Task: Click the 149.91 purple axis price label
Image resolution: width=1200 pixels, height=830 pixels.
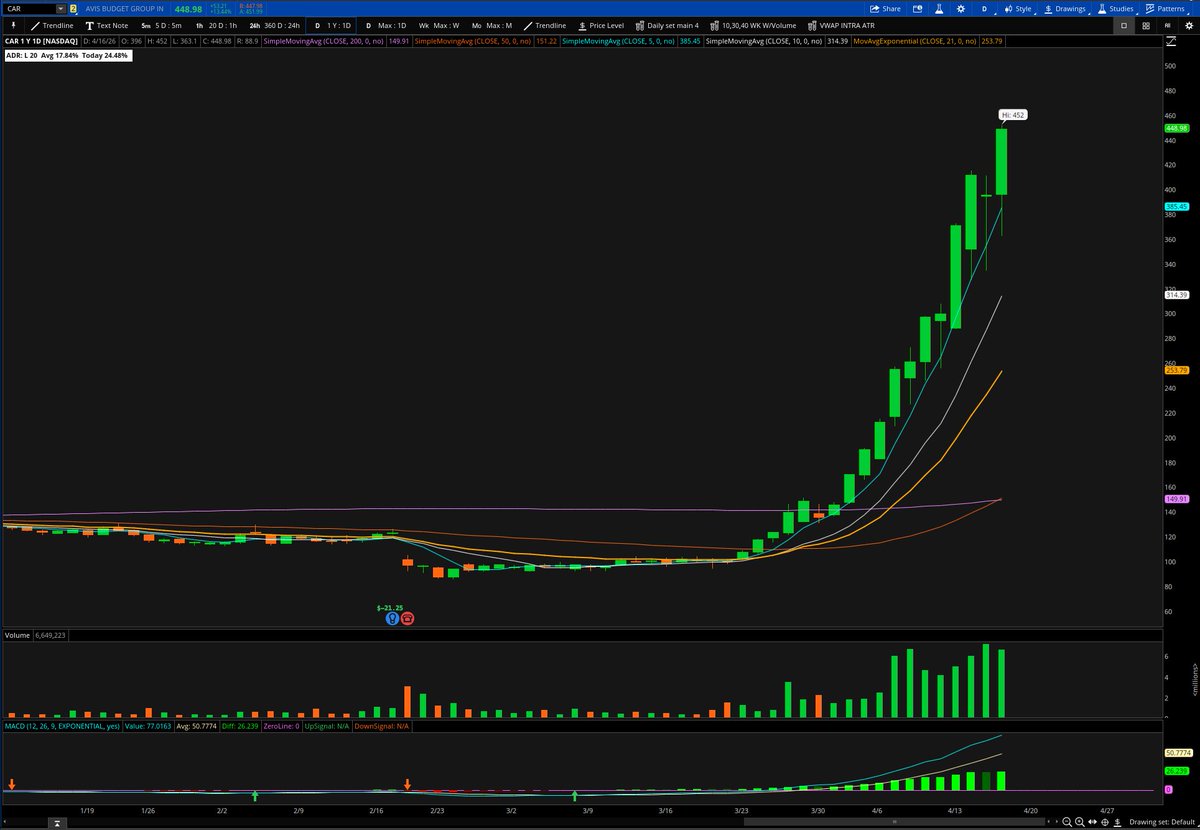Action: 1176,499
